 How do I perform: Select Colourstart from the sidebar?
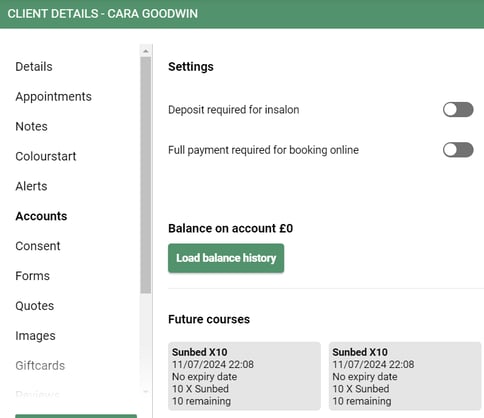(46, 156)
